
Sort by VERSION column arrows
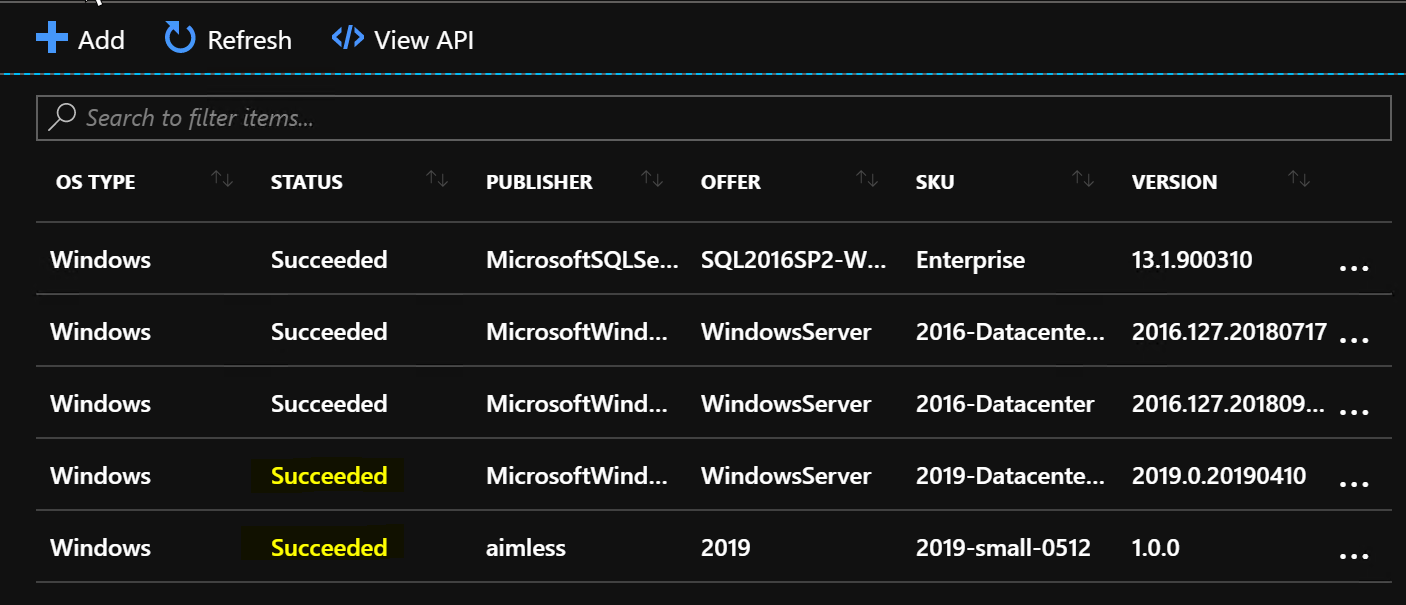tap(1299, 180)
